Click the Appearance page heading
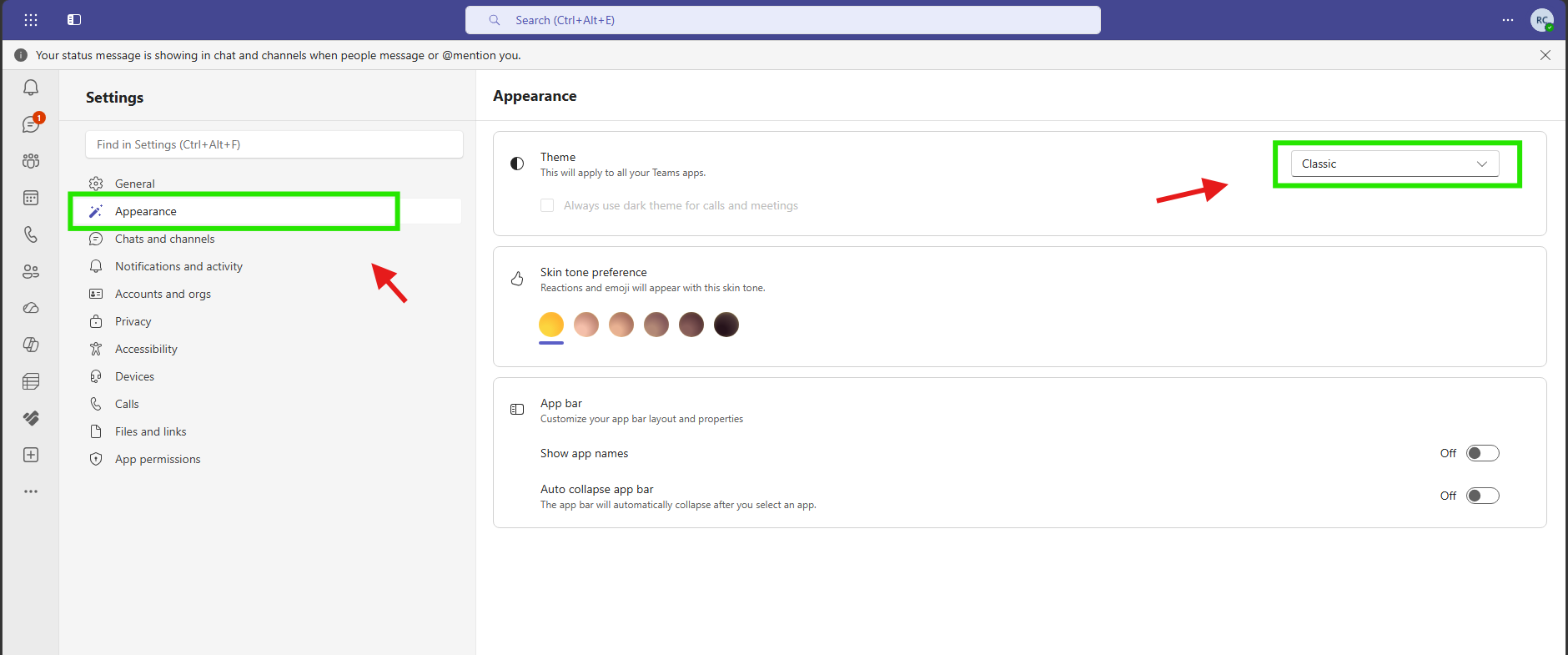The width and height of the screenshot is (1568, 655). 535,96
